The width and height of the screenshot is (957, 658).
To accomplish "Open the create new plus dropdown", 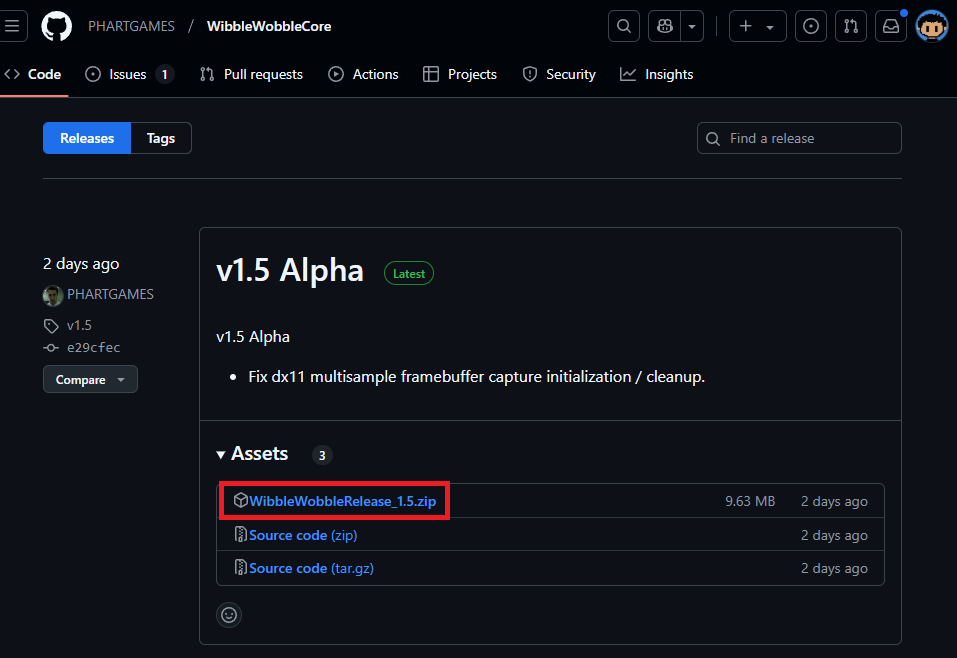I will [757, 26].
